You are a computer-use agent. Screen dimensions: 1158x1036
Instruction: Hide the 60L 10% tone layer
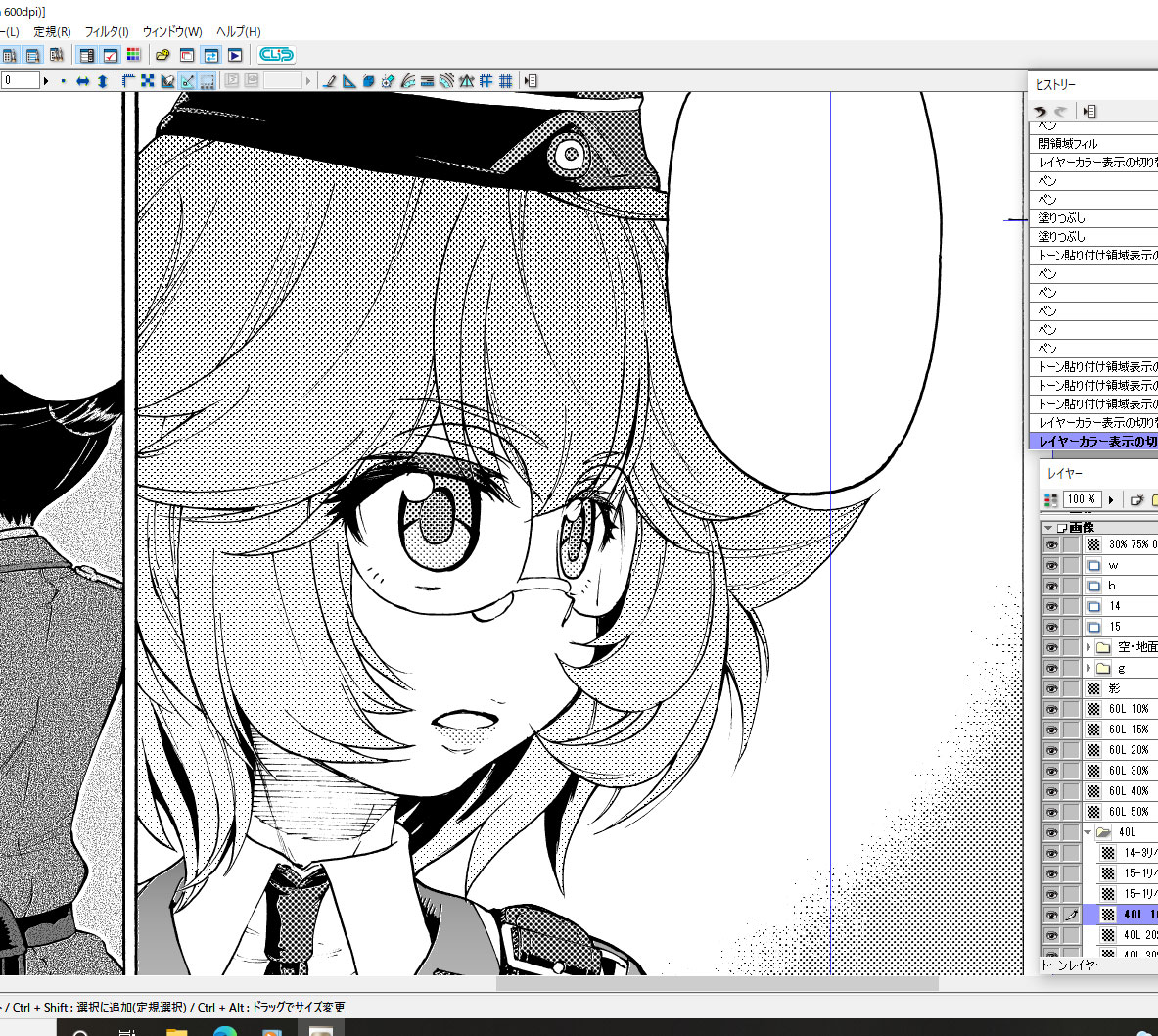tap(1051, 709)
